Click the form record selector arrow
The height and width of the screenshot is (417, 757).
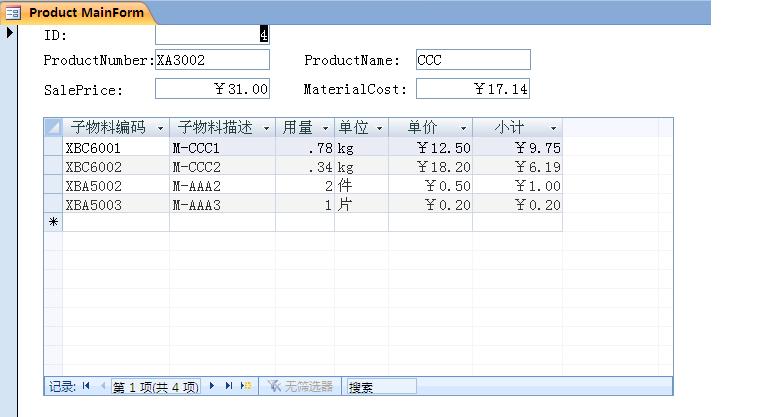[10, 33]
